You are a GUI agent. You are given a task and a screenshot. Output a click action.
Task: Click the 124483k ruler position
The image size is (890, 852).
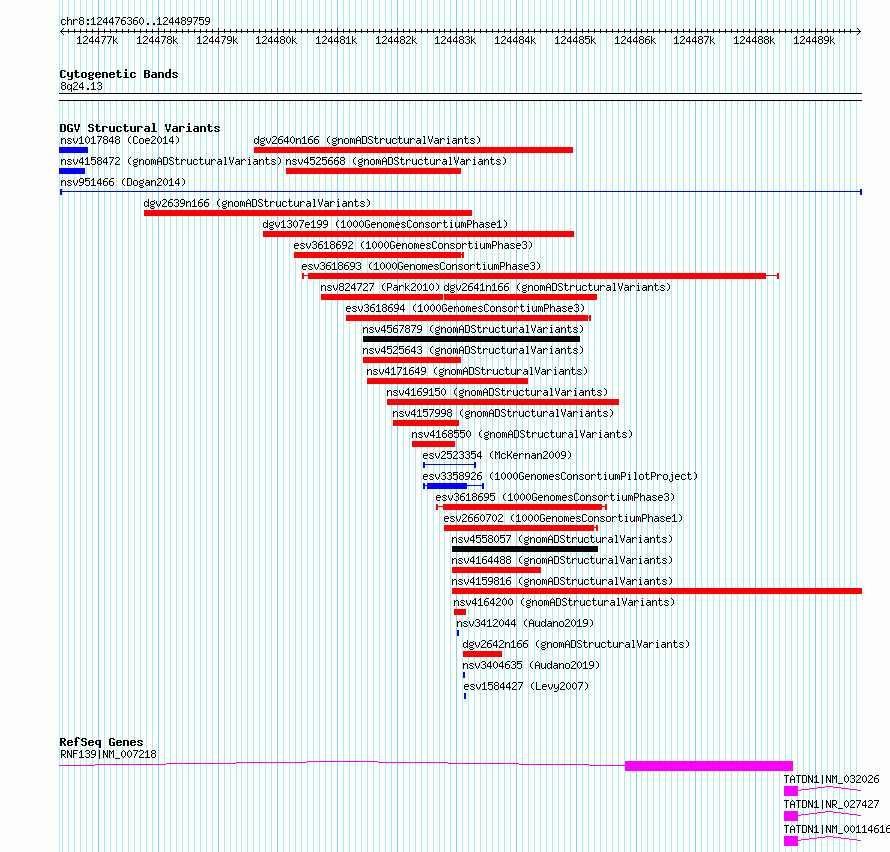(455, 40)
